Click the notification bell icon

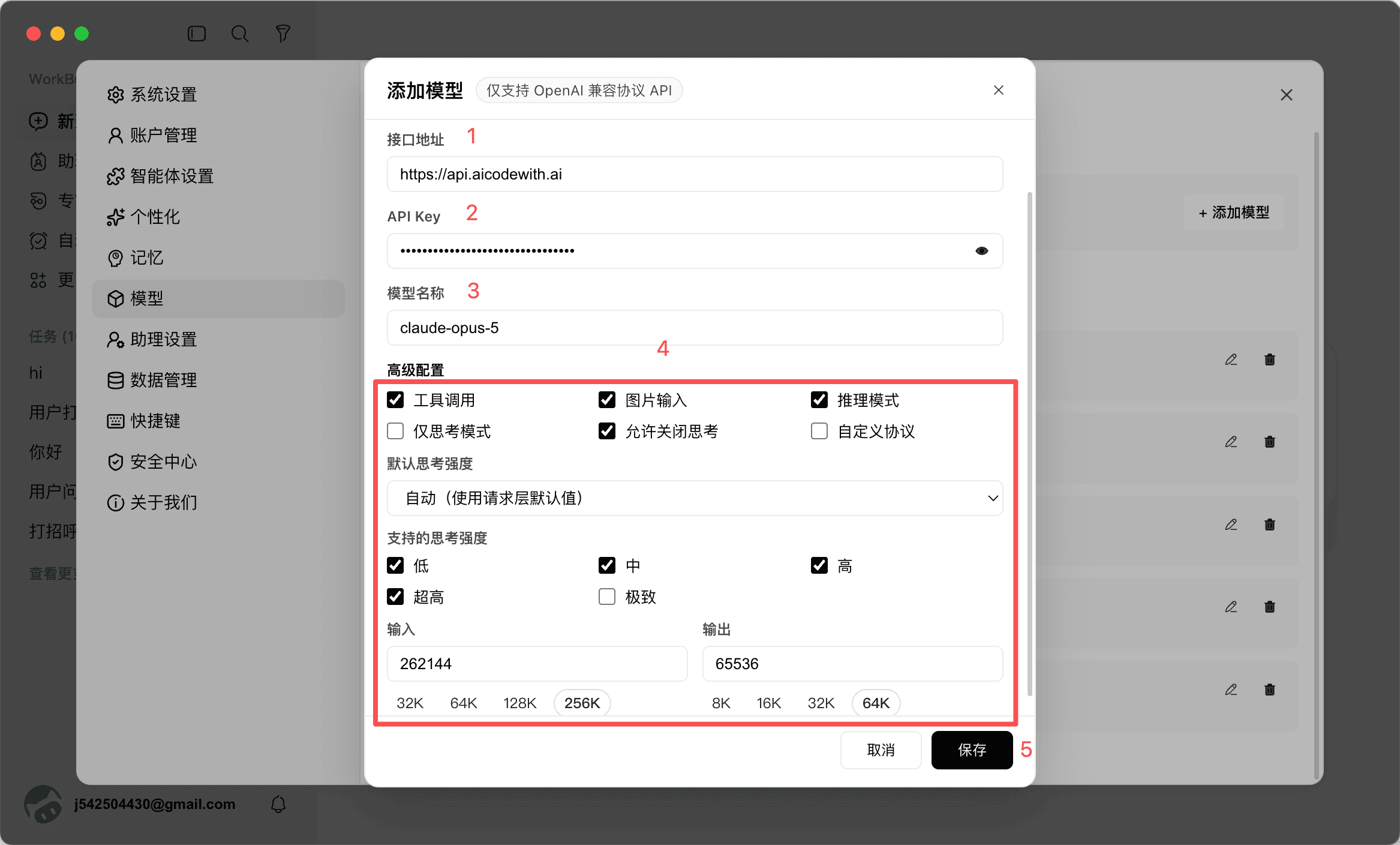tap(278, 804)
